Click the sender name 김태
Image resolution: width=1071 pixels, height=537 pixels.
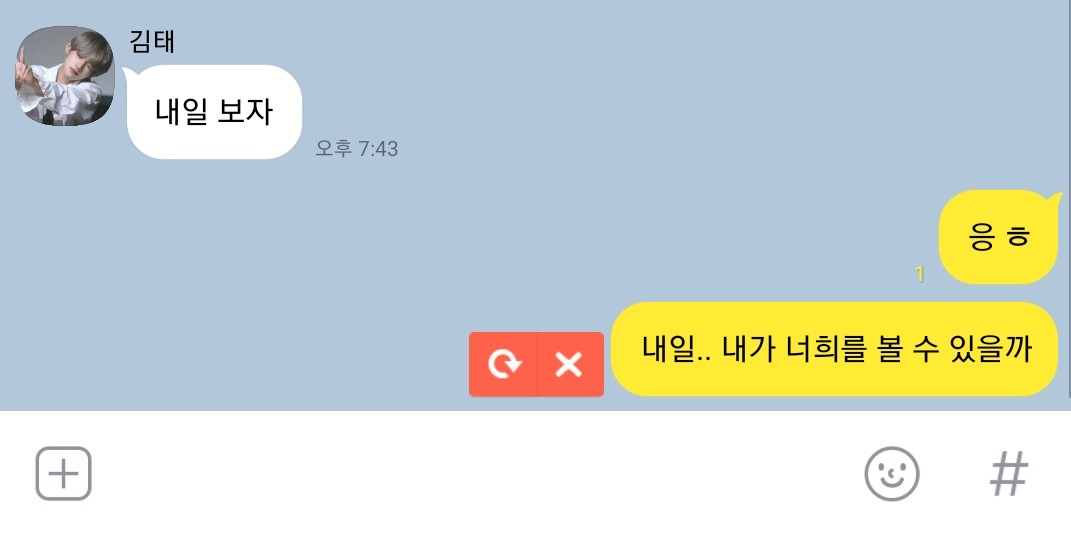coord(152,42)
